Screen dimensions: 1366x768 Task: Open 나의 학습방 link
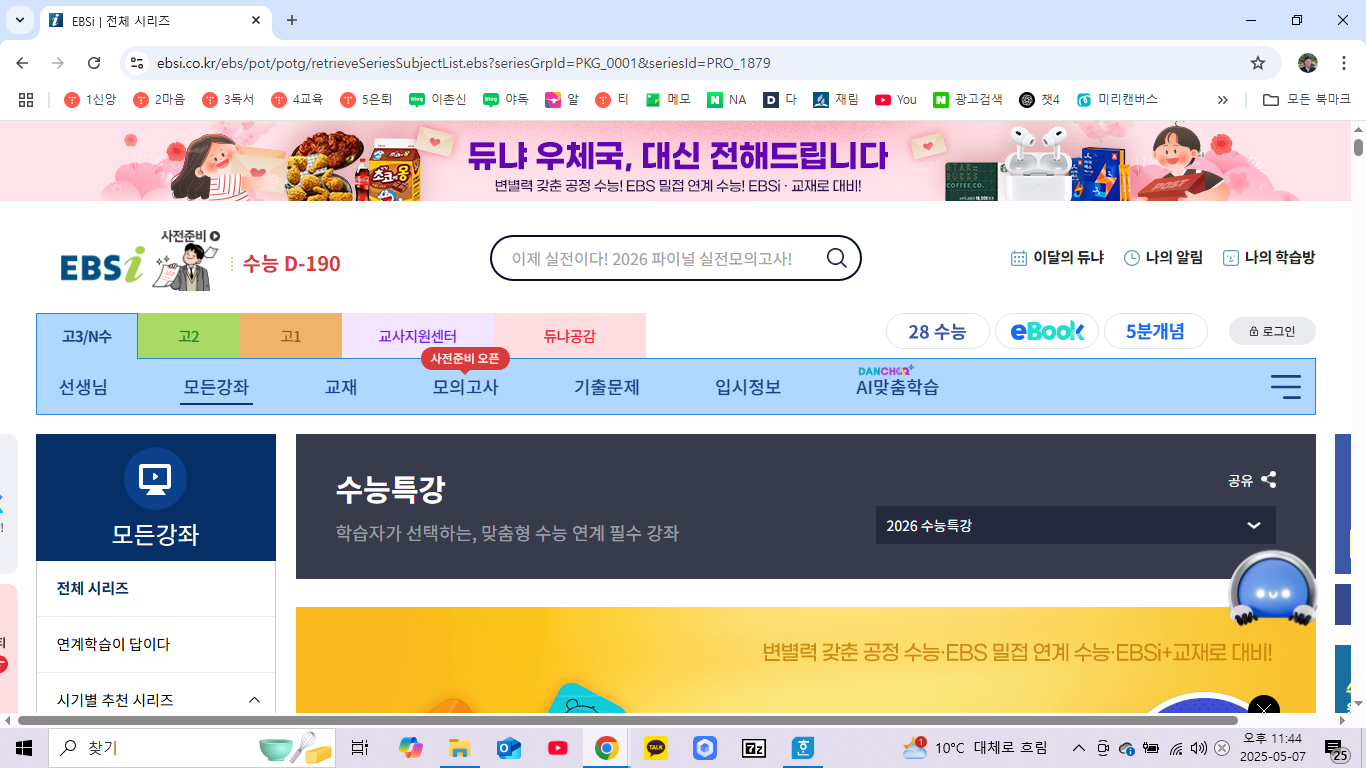[1268, 258]
